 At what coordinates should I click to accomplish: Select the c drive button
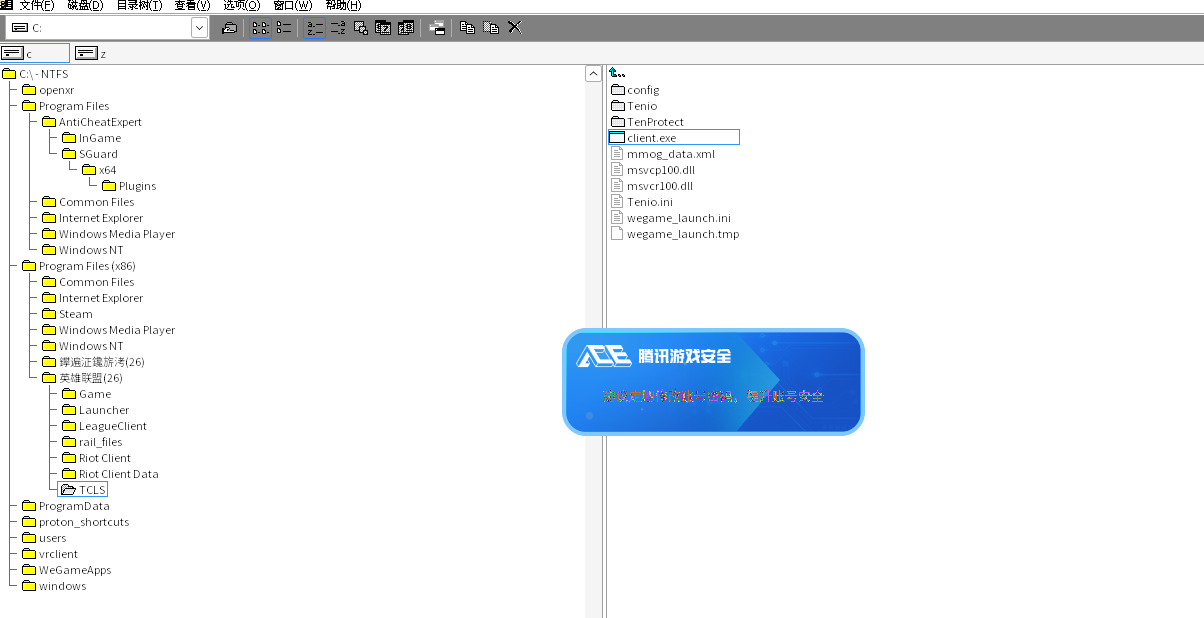(x=35, y=53)
